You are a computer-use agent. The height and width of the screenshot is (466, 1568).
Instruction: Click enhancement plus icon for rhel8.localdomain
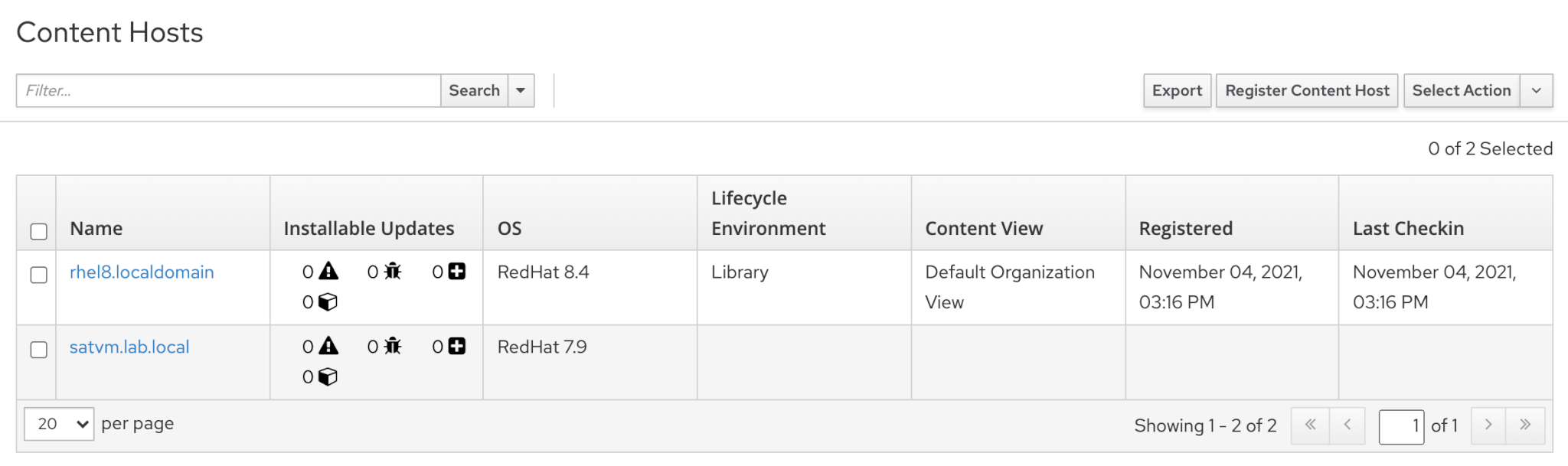(x=457, y=272)
